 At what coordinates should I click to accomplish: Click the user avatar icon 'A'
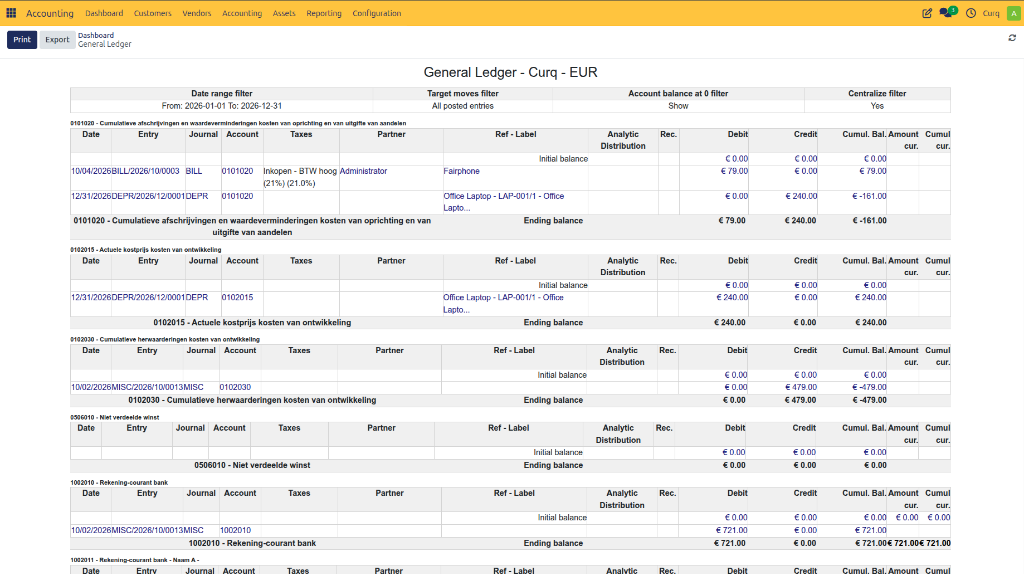coord(1014,13)
